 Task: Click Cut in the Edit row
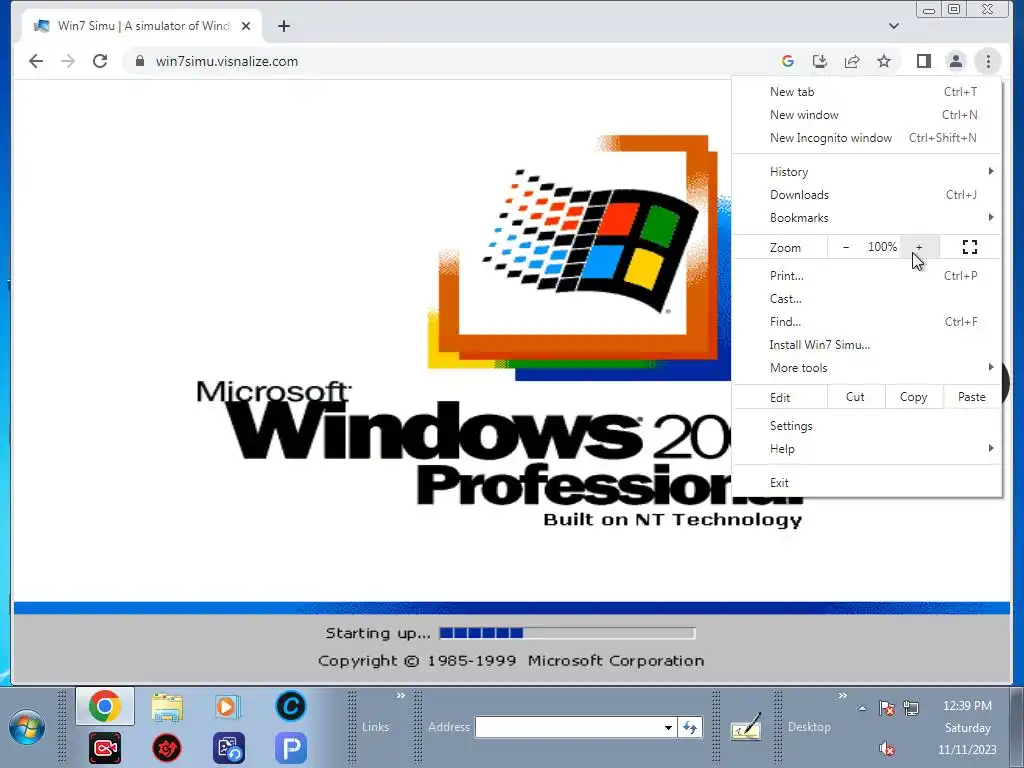coord(856,397)
